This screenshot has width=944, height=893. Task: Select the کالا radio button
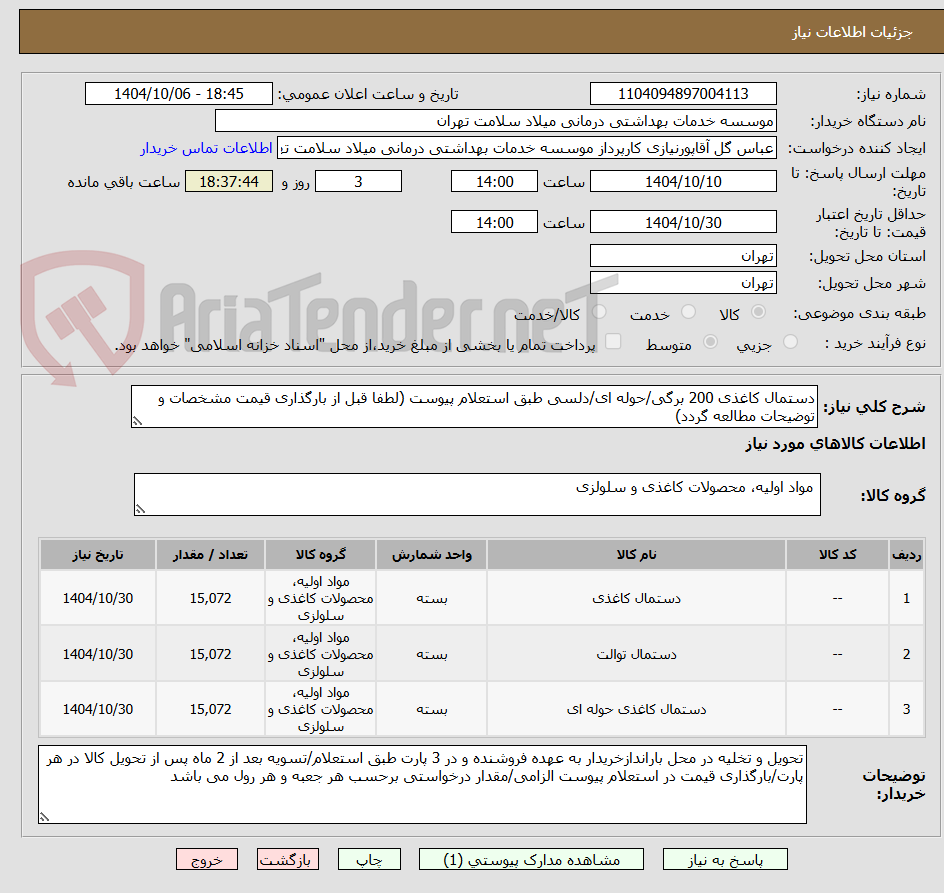pyautogui.click(x=758, y=312)
